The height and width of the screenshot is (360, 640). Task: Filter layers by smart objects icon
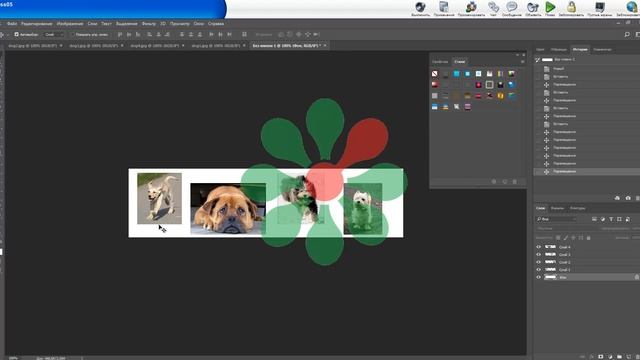tap(627, 219)
